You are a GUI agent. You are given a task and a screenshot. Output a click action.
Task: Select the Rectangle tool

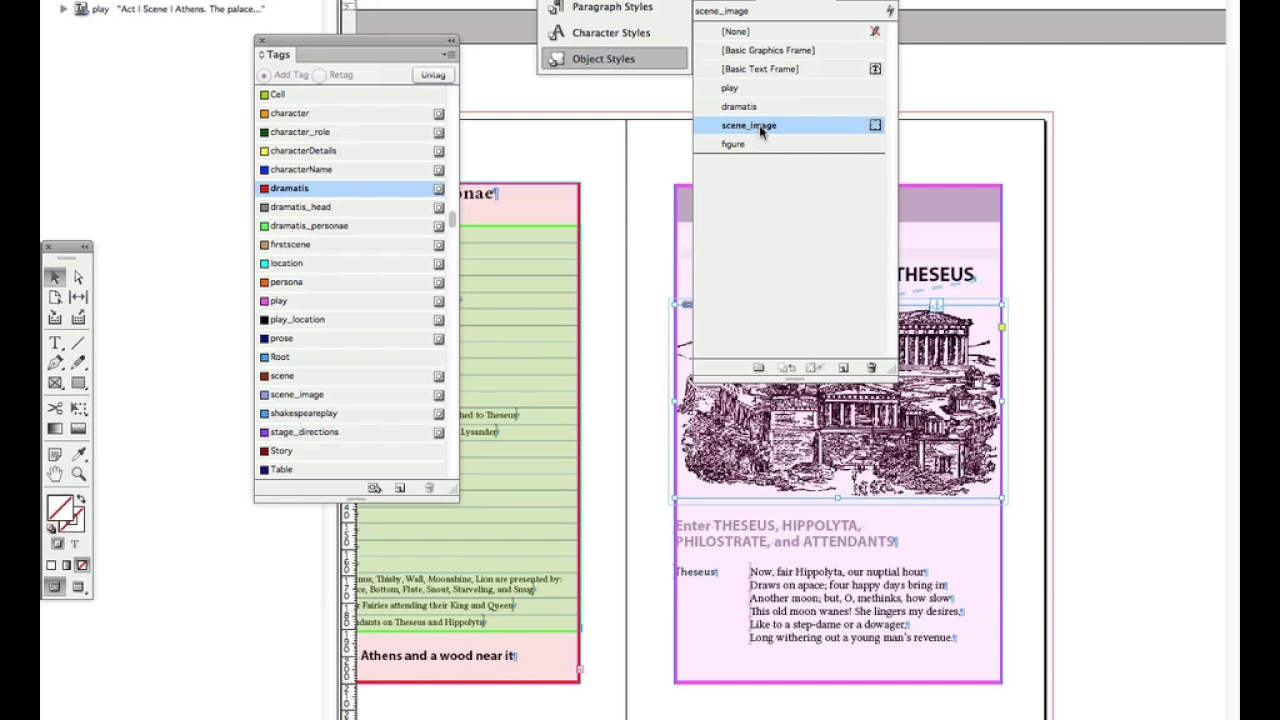coord(79,383)
